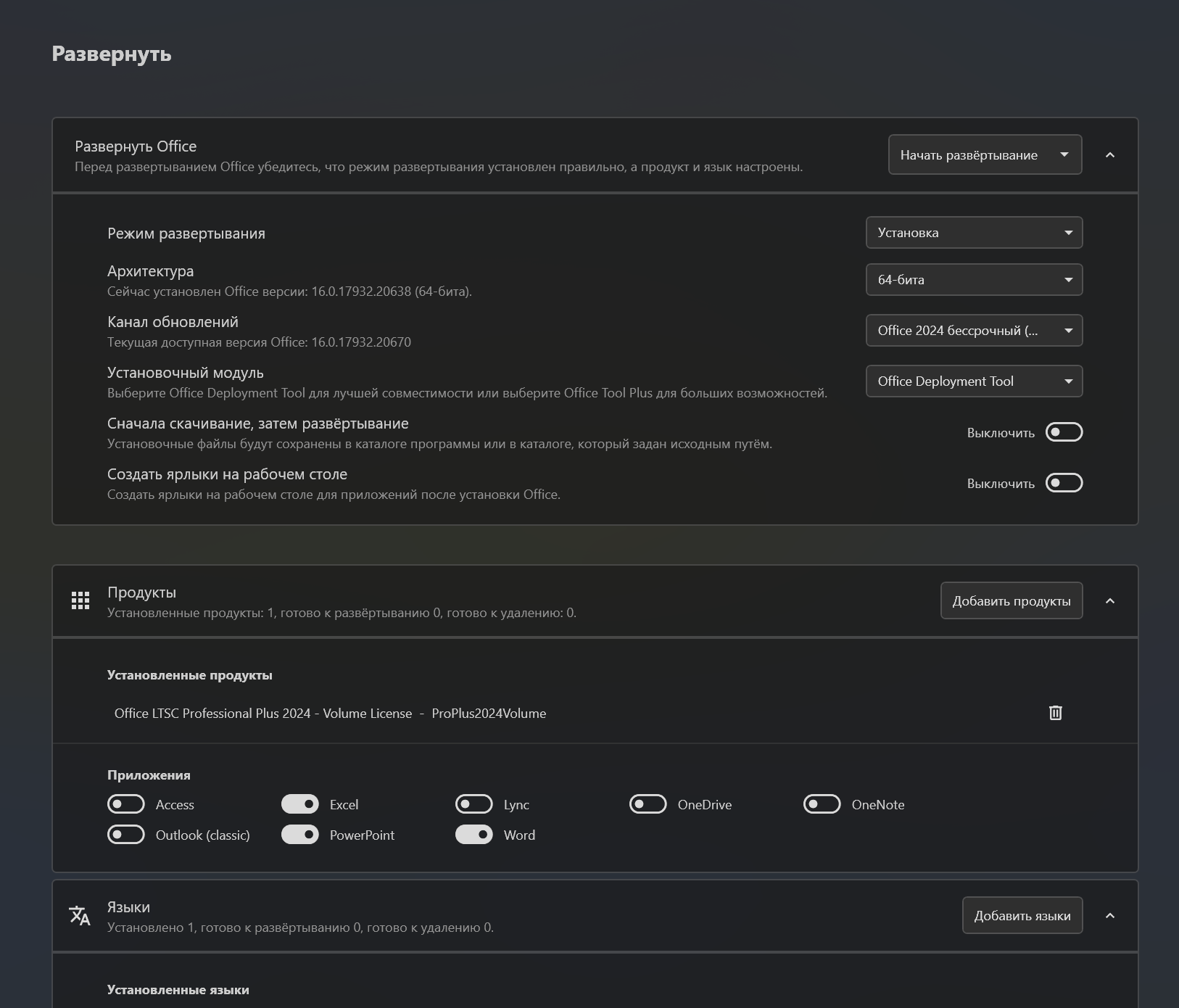Disable the Excel application switch

tap(300, 804)
